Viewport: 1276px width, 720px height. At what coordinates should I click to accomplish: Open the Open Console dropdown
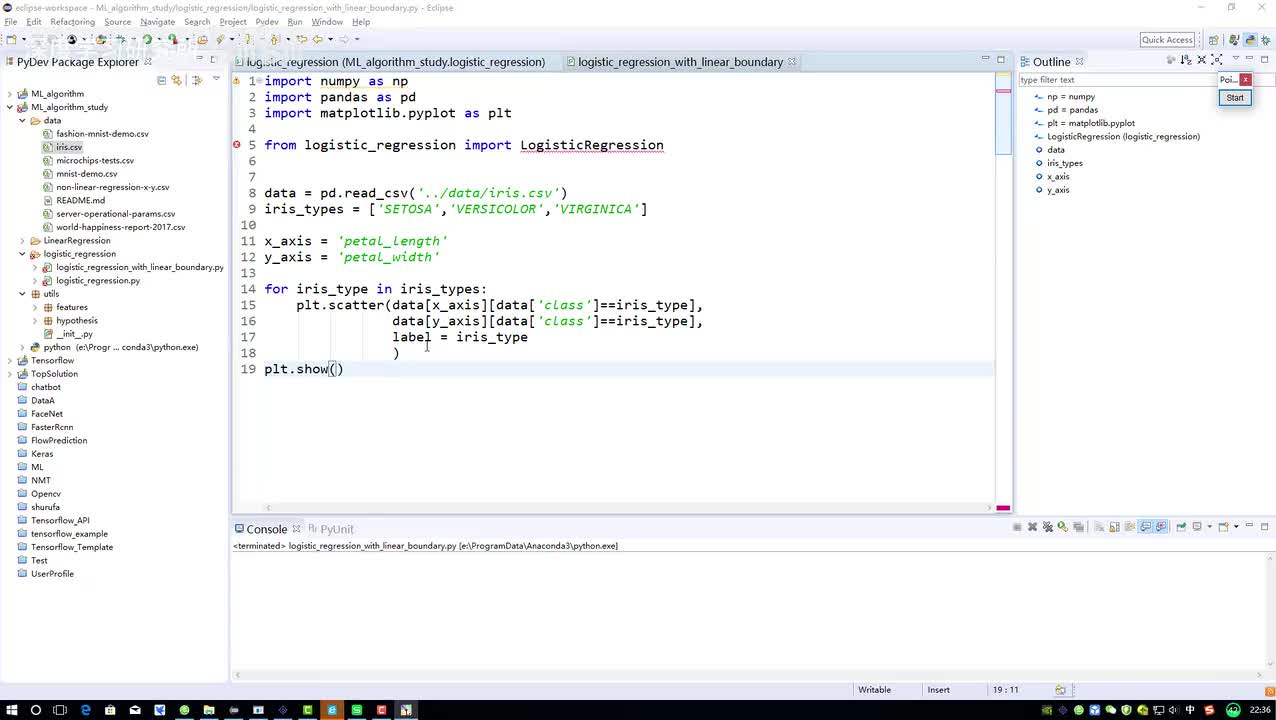[x=1237, y=527]
